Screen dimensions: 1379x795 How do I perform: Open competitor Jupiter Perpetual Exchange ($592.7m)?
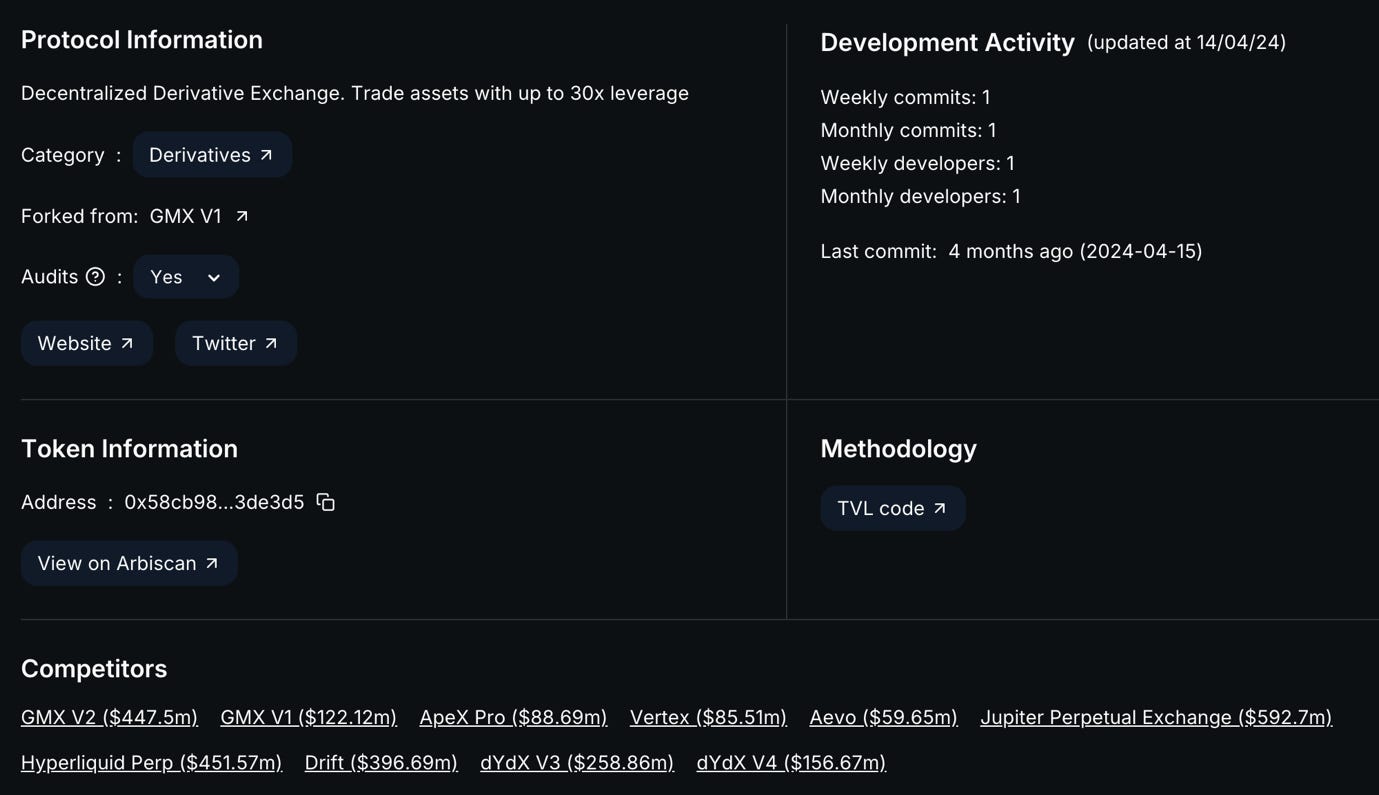click(1156, 717)
